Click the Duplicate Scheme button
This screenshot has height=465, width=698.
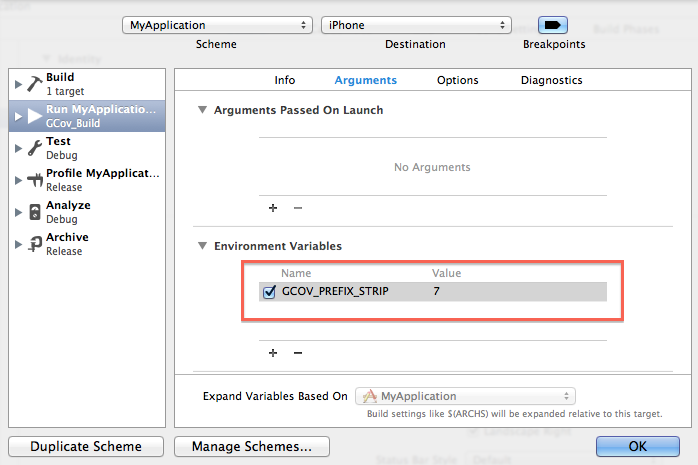(x=86, y=447)
